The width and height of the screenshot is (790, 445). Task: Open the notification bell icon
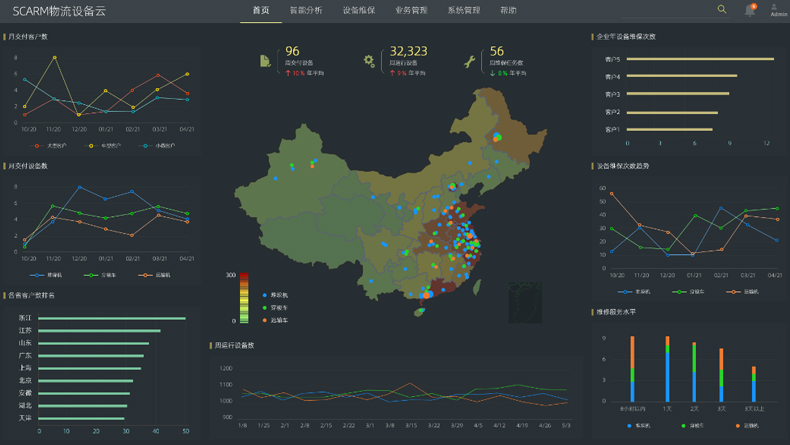(750, 10)
